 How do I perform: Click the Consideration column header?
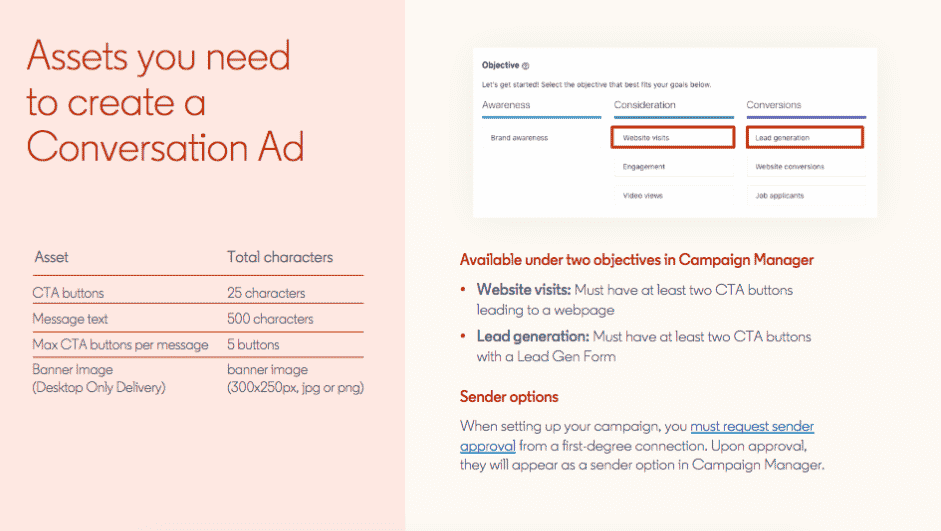click(x=645, y=104)
